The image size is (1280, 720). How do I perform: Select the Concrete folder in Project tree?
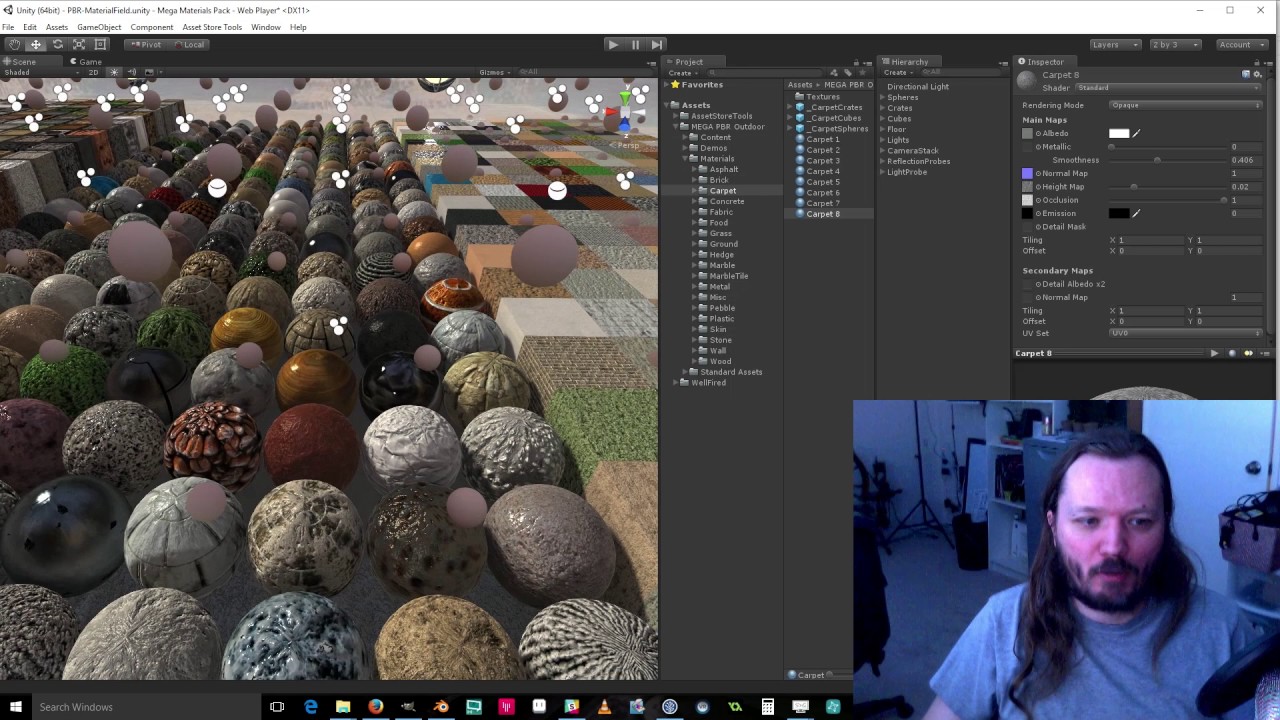[x=721, y=201]
